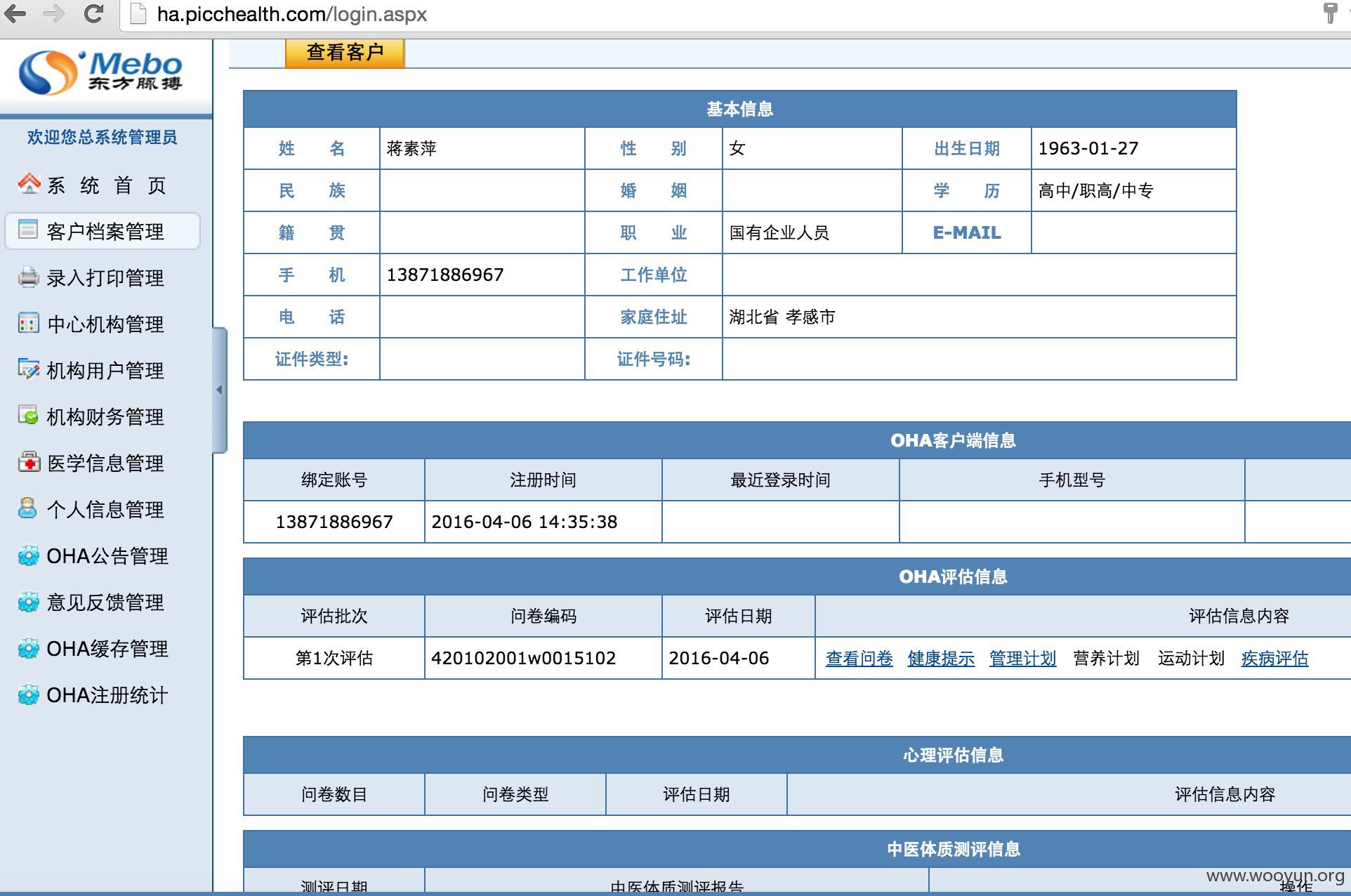Click the 客户档案管理 document icon
Viewport: 1351px width, 896px height.
(28, 230)
